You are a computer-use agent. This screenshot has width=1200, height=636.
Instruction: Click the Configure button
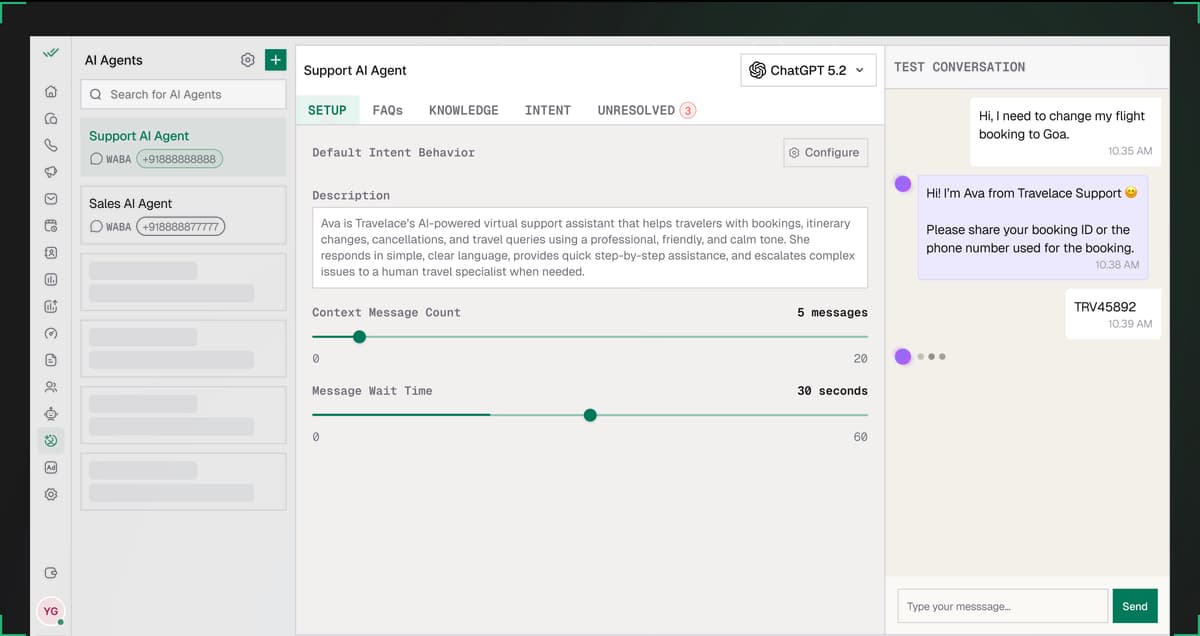point(825,152)
